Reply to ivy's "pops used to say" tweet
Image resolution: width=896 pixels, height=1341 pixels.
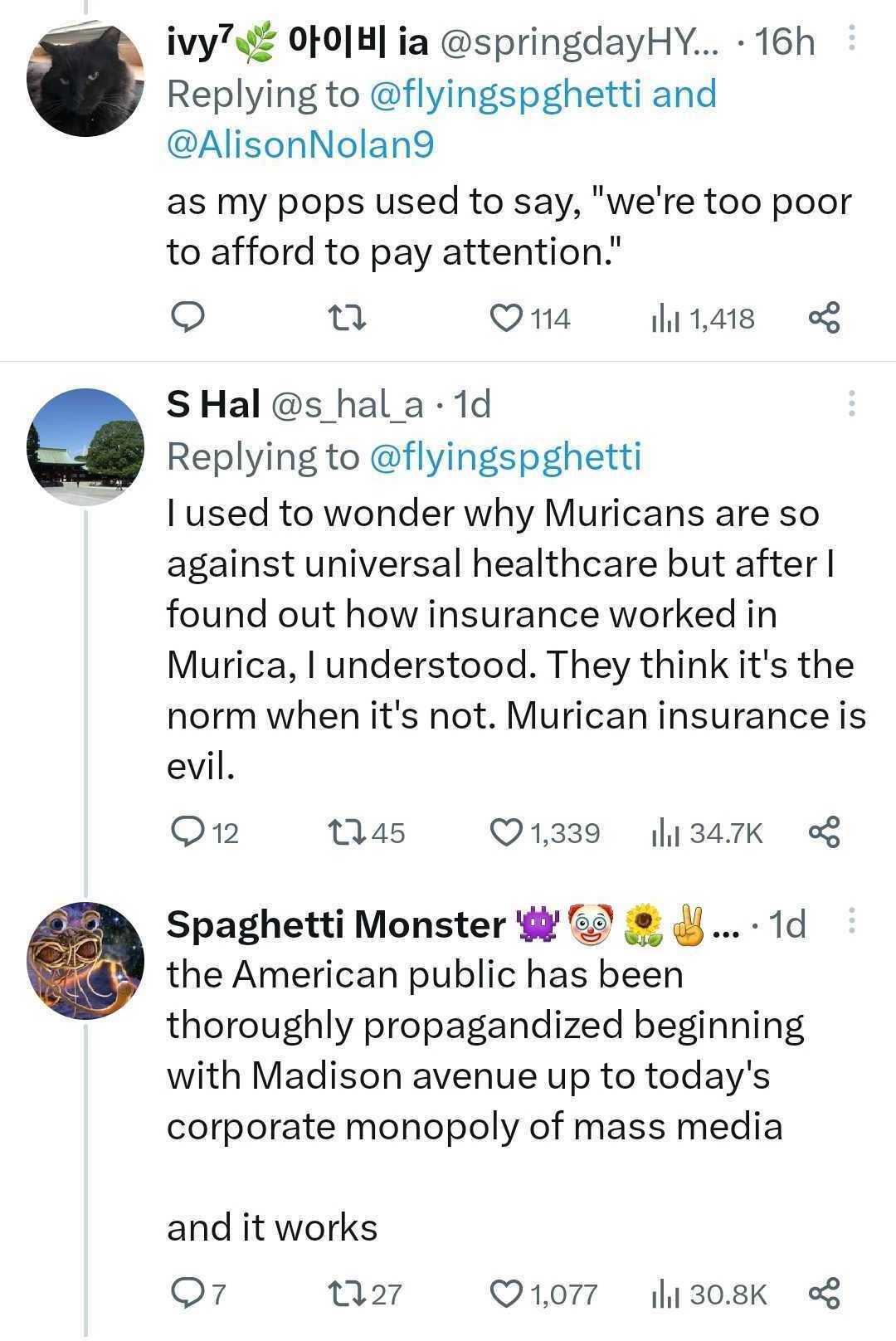(x=187, y=318)
